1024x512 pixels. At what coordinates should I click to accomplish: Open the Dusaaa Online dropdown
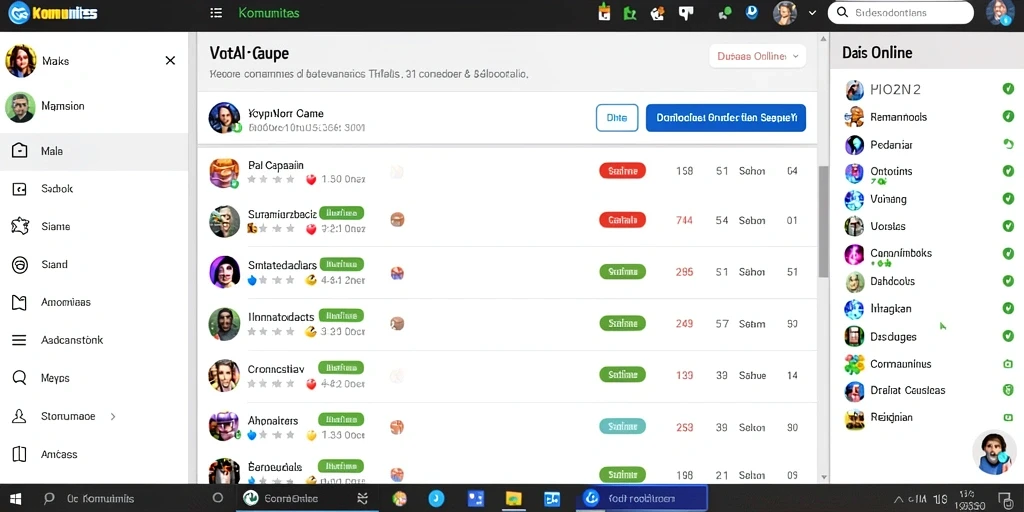pos(758,56)
